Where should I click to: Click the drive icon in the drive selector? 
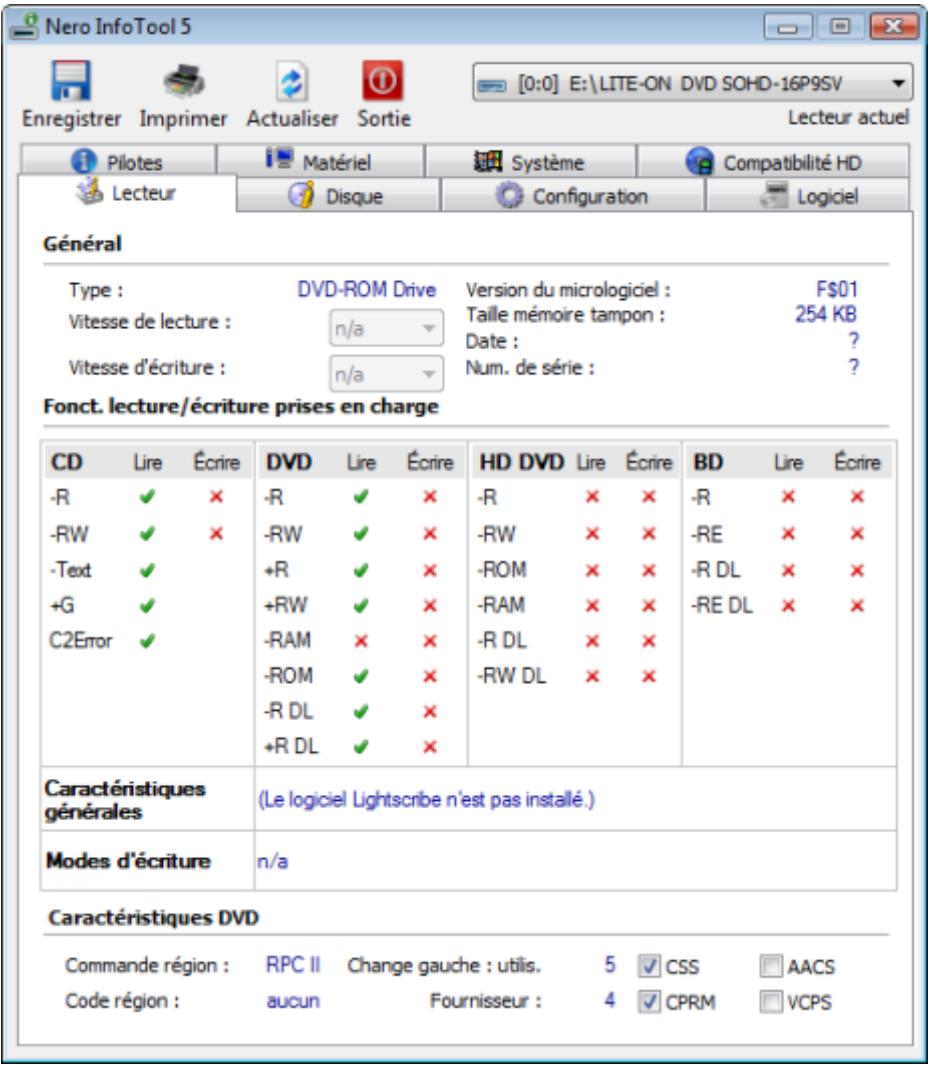[492, 85]
